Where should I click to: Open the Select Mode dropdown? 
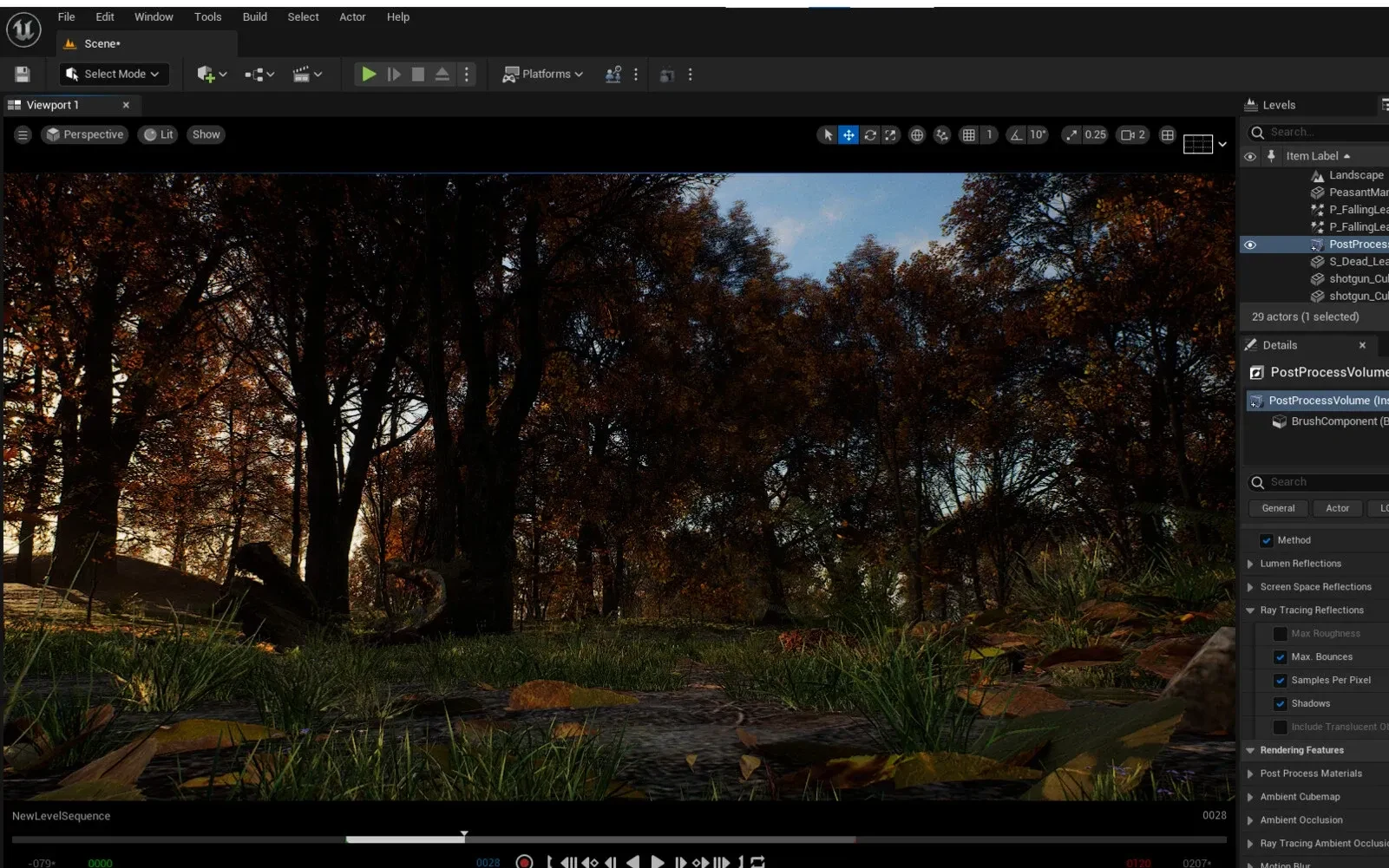[114, 75]
